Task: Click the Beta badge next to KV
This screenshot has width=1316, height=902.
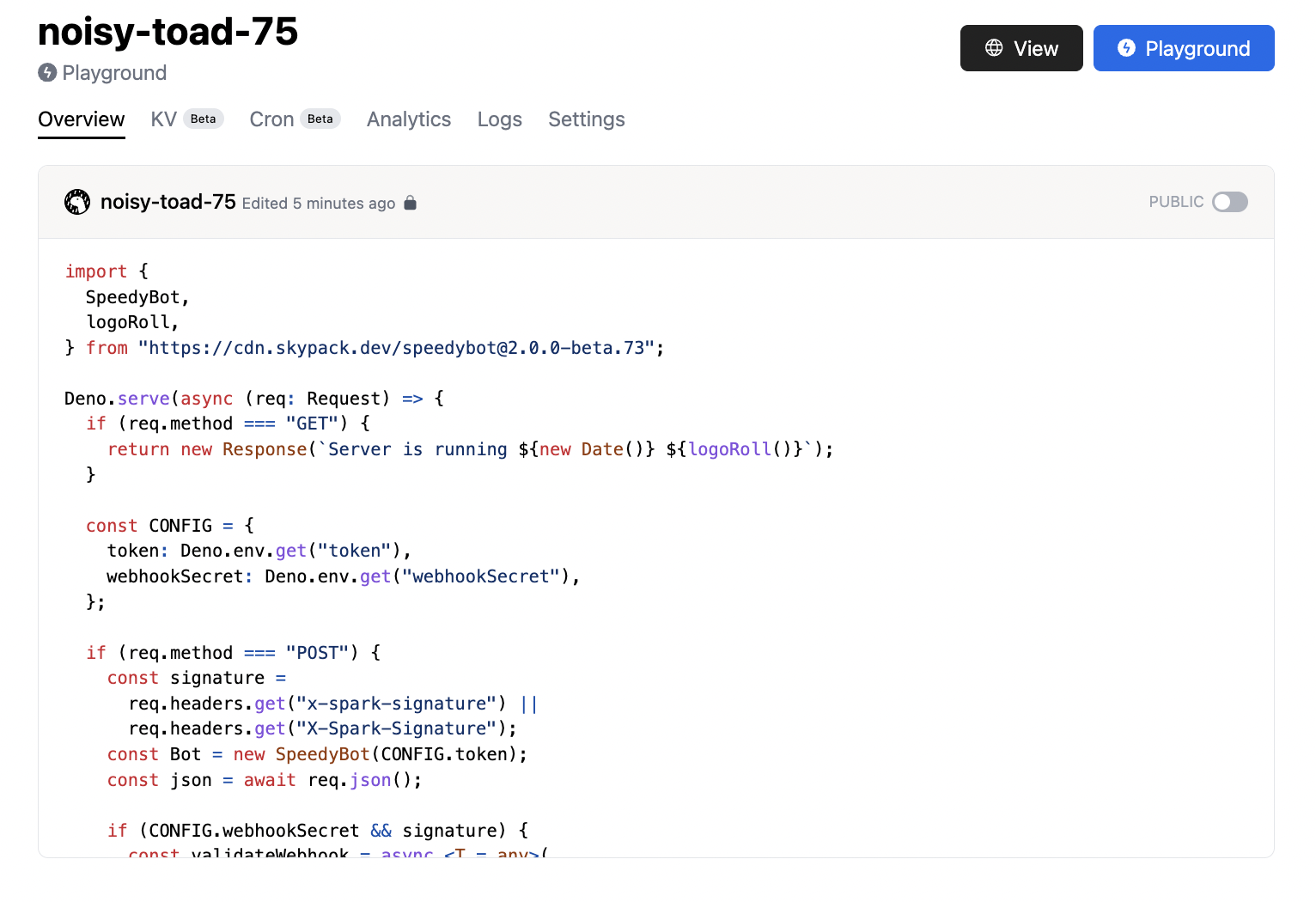Action: point(204,119)
